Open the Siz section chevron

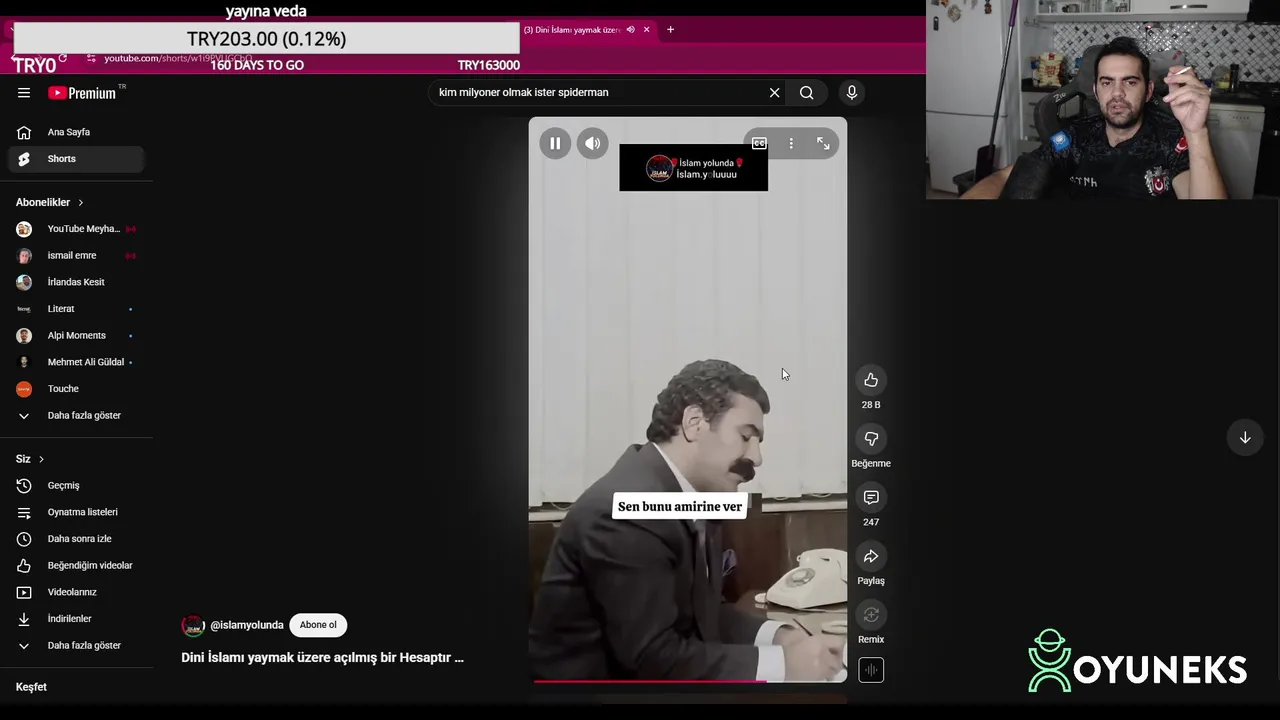point(41,459)
